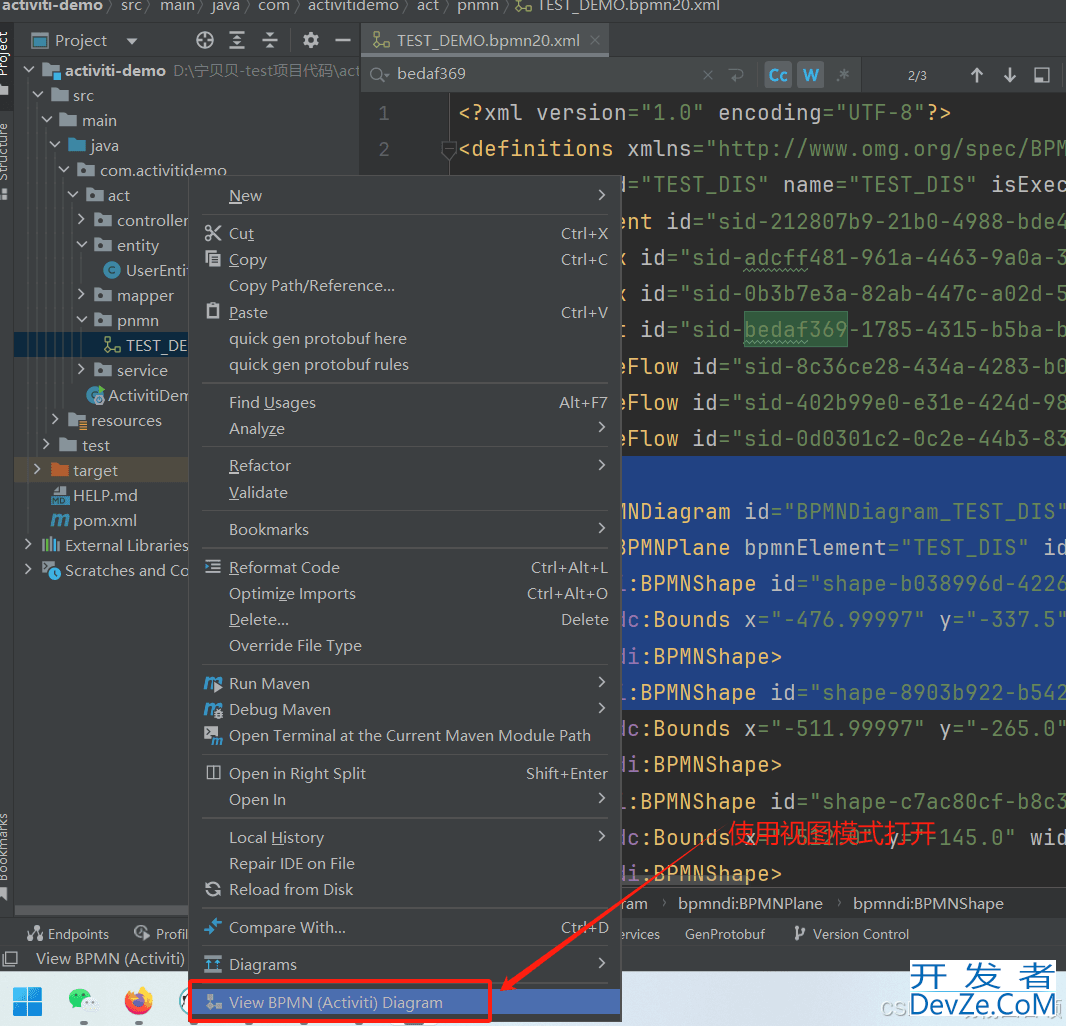
Task: Choose Open in Right Split
Action: [405, 774]
